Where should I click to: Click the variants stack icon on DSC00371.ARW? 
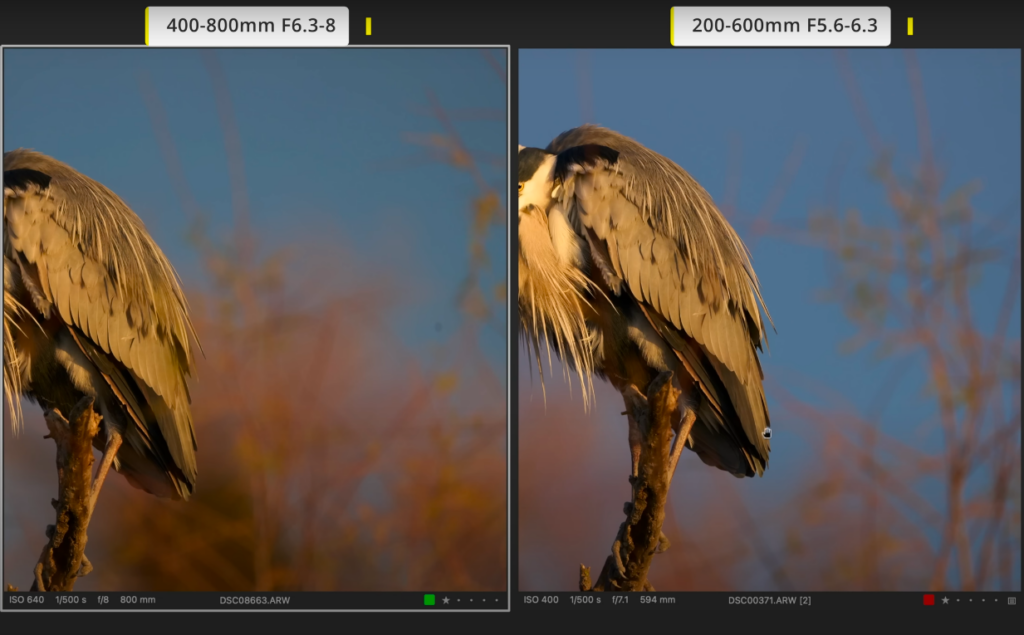pos(1011,600)
